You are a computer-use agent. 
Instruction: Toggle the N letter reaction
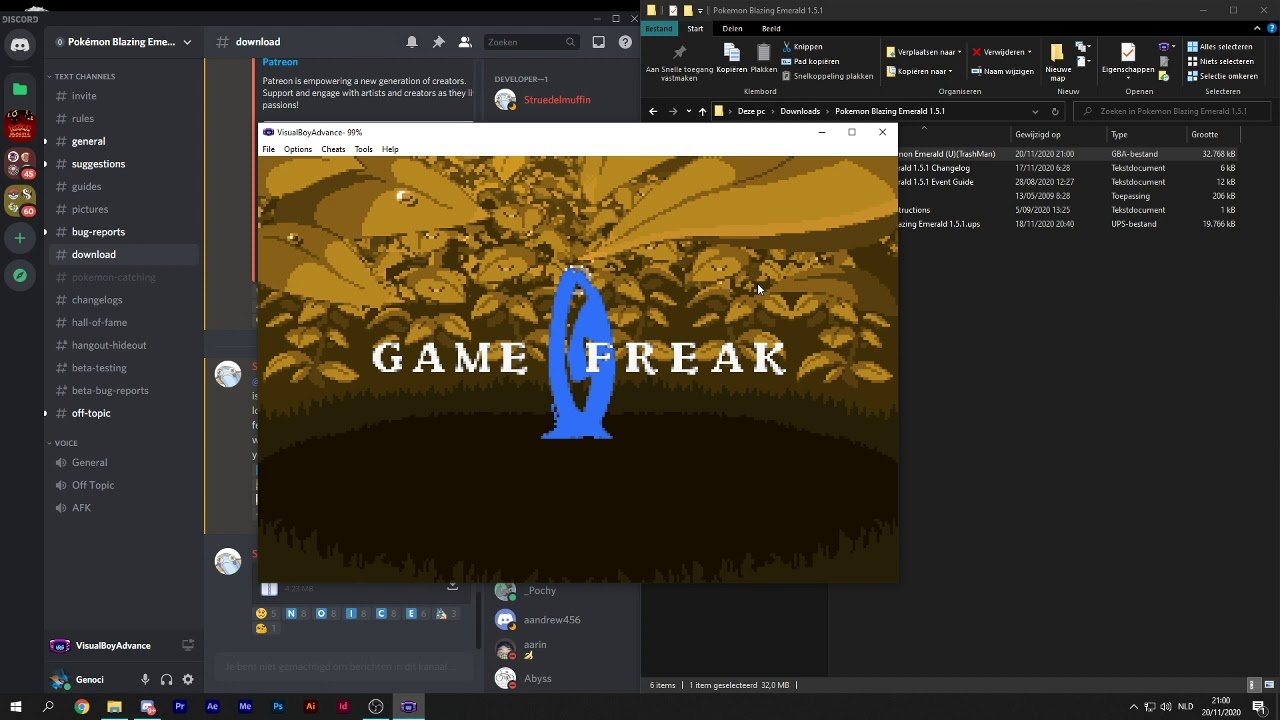tap(297, 613)
